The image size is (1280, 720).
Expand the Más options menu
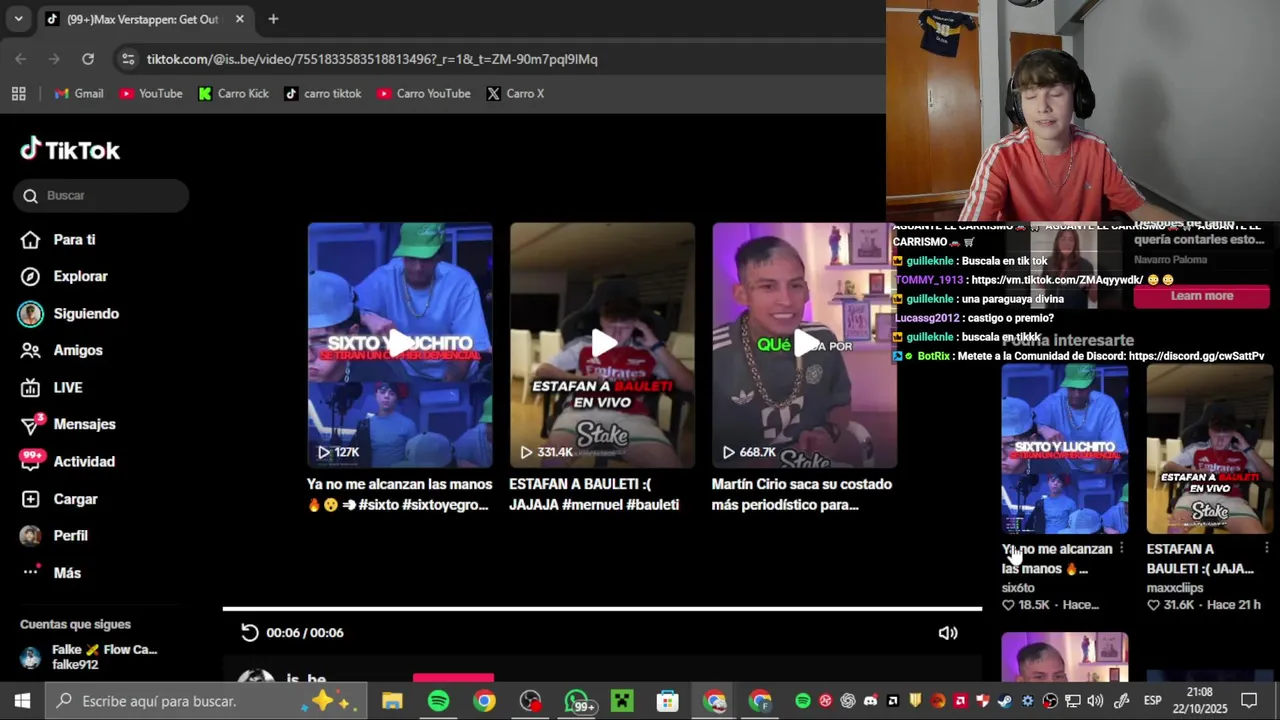(x=50, y=573)
